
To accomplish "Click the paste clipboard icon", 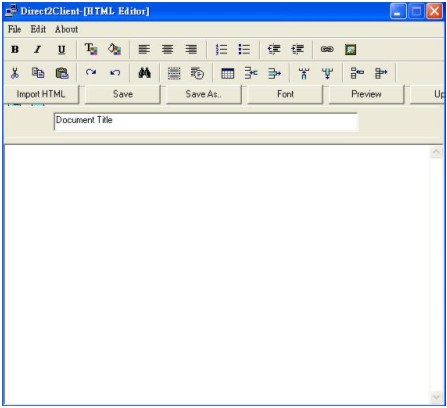I will click(62, 73).
